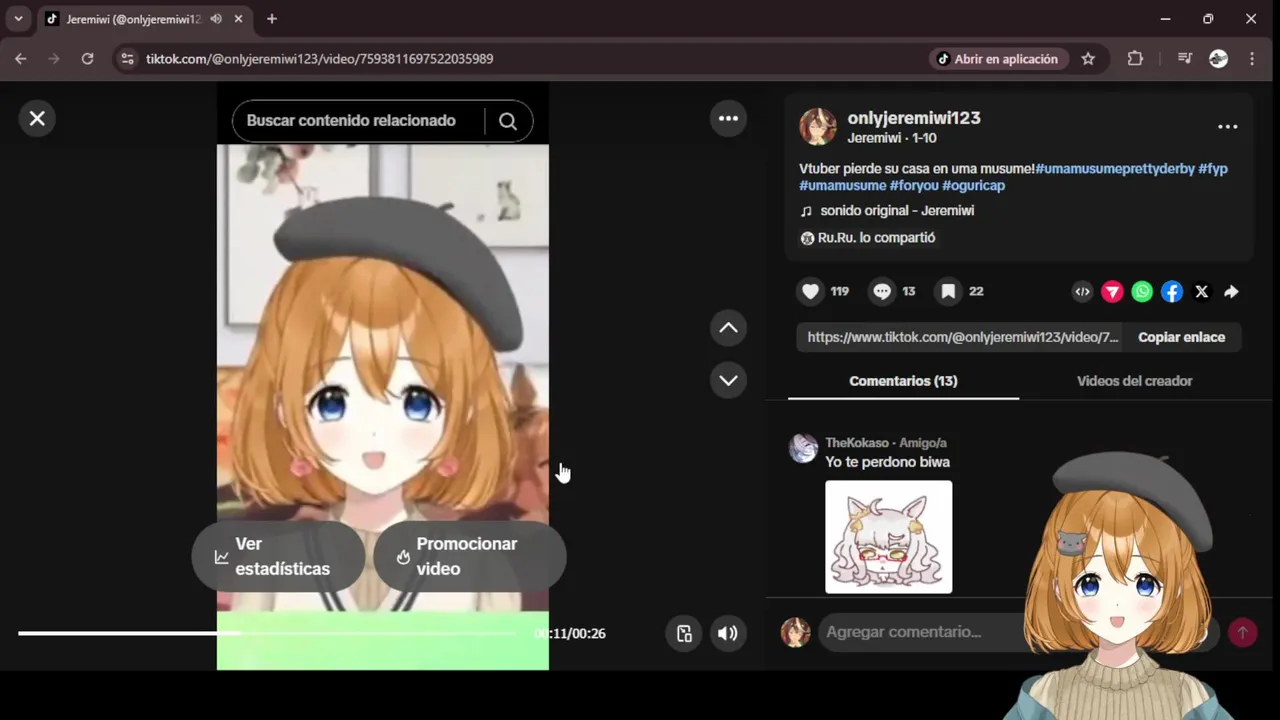Click 'Promocionar video' button
1280x720 pixels.
point(470,557)
